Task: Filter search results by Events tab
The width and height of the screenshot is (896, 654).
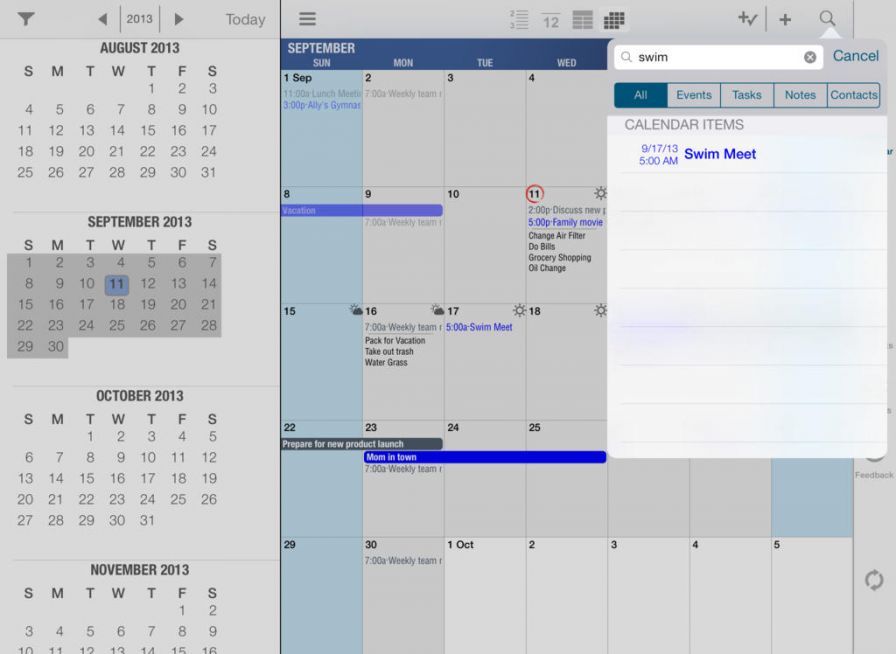Action: [x=694, y=95]
